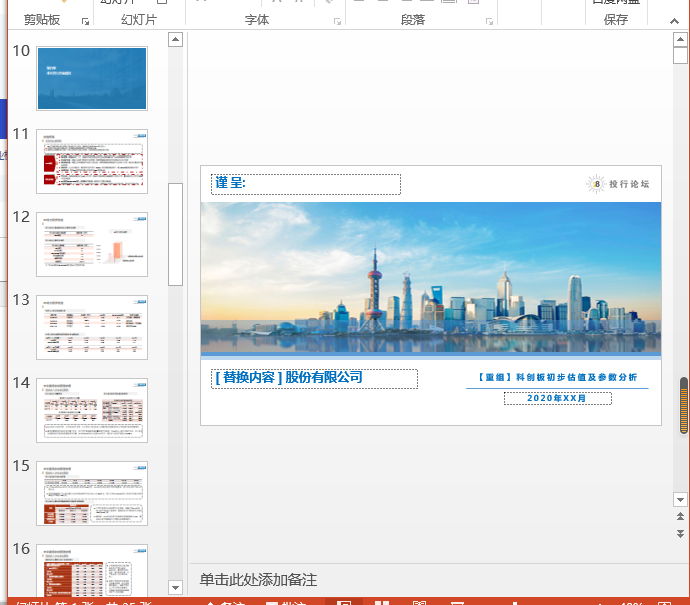Open the Paragraph (段落) group dialog launcher
The width and height of the screenshot is (690, 605).
(489, 22)
